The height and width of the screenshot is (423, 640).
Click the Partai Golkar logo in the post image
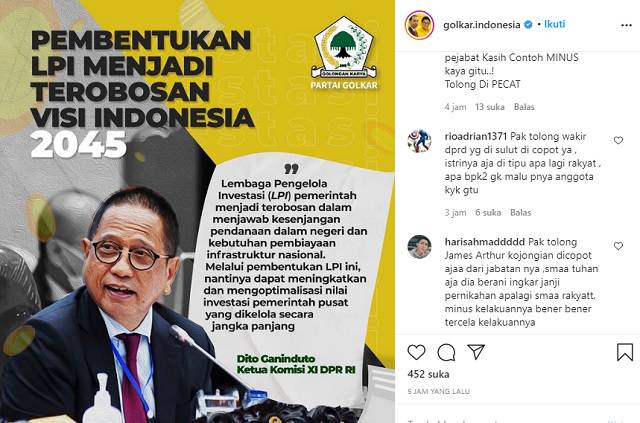click(344, 53)
